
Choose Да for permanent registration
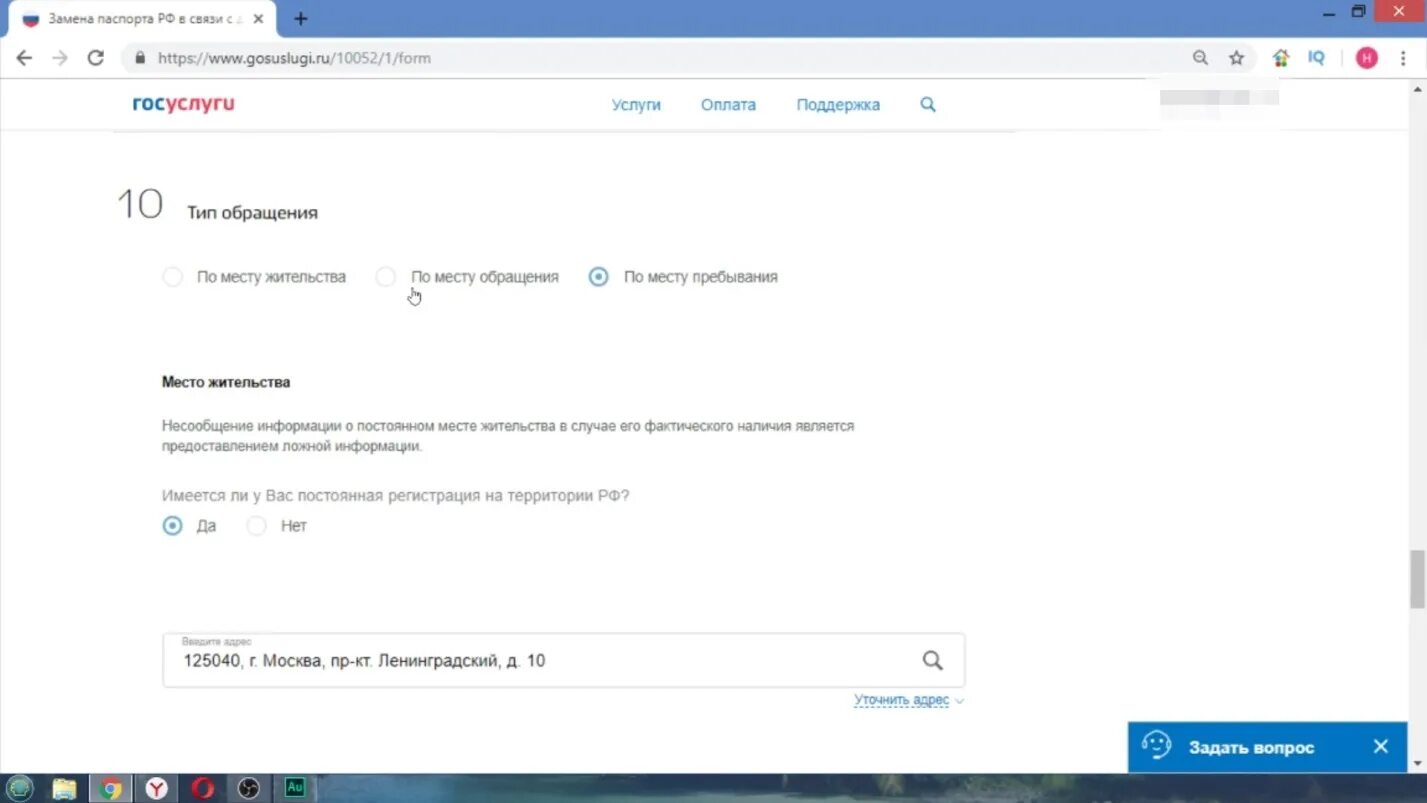(173, 526)
